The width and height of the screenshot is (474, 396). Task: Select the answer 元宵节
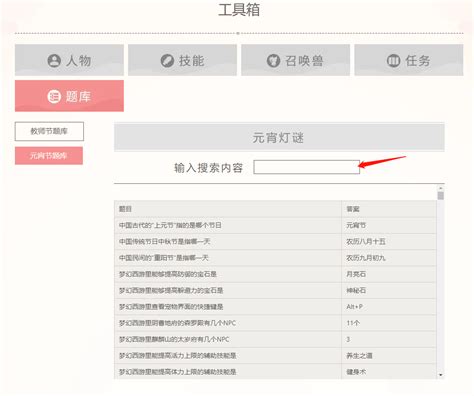356,225
